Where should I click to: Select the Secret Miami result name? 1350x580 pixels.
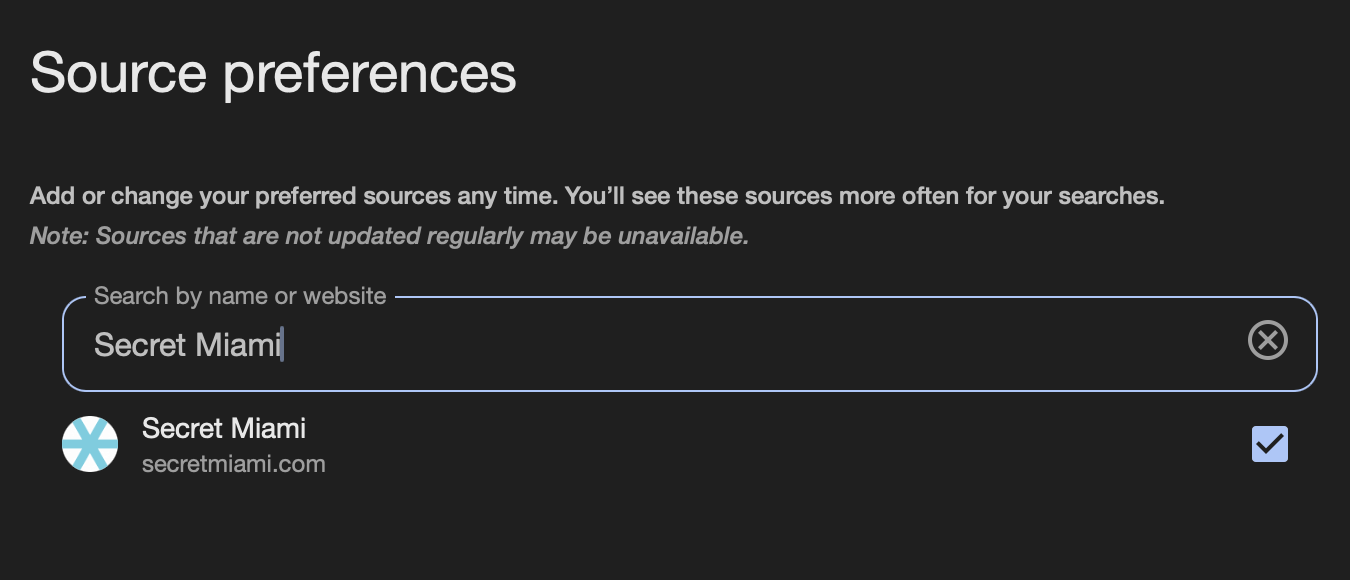click(224, 429)
